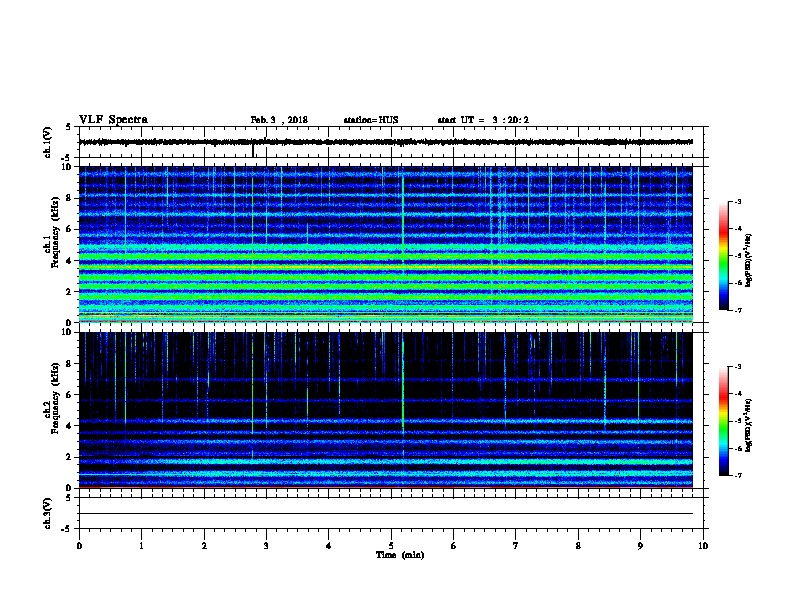The height and width of the screenshot is (612, 792).
Task: Click the "VLF Spectra" plot title
Action: coord(113,120)
